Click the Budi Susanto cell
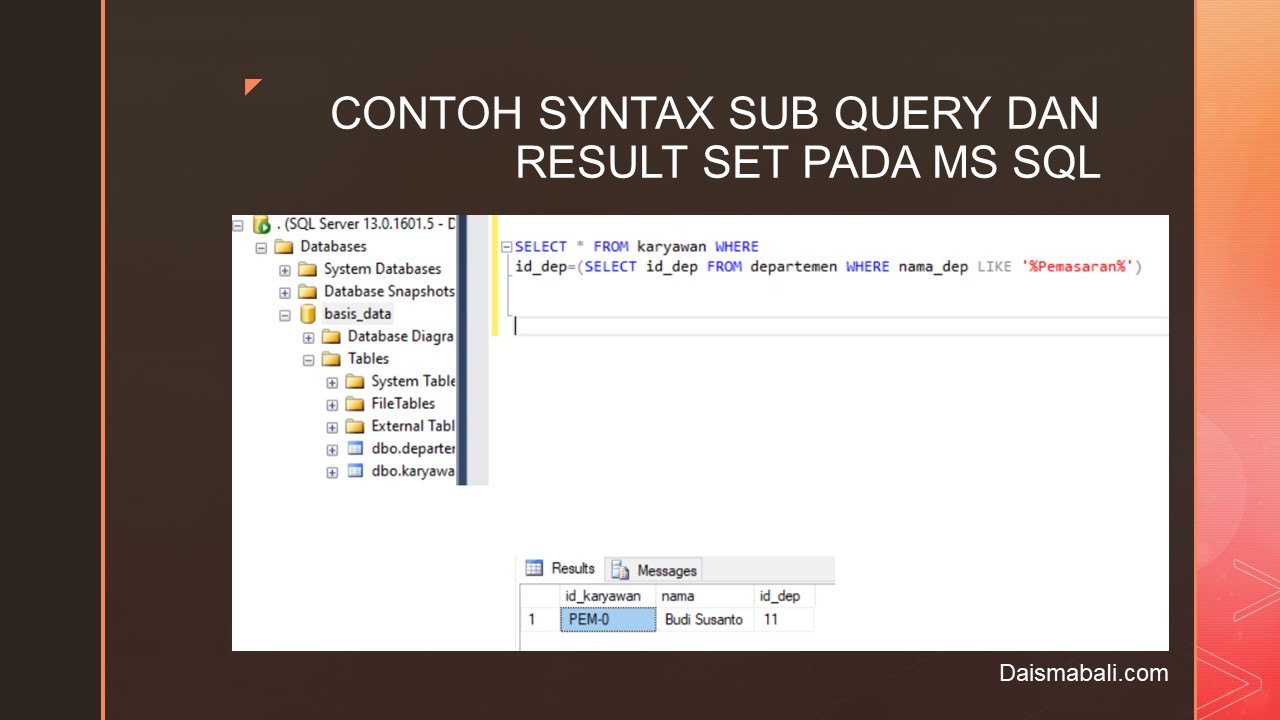 click(703, 620)
